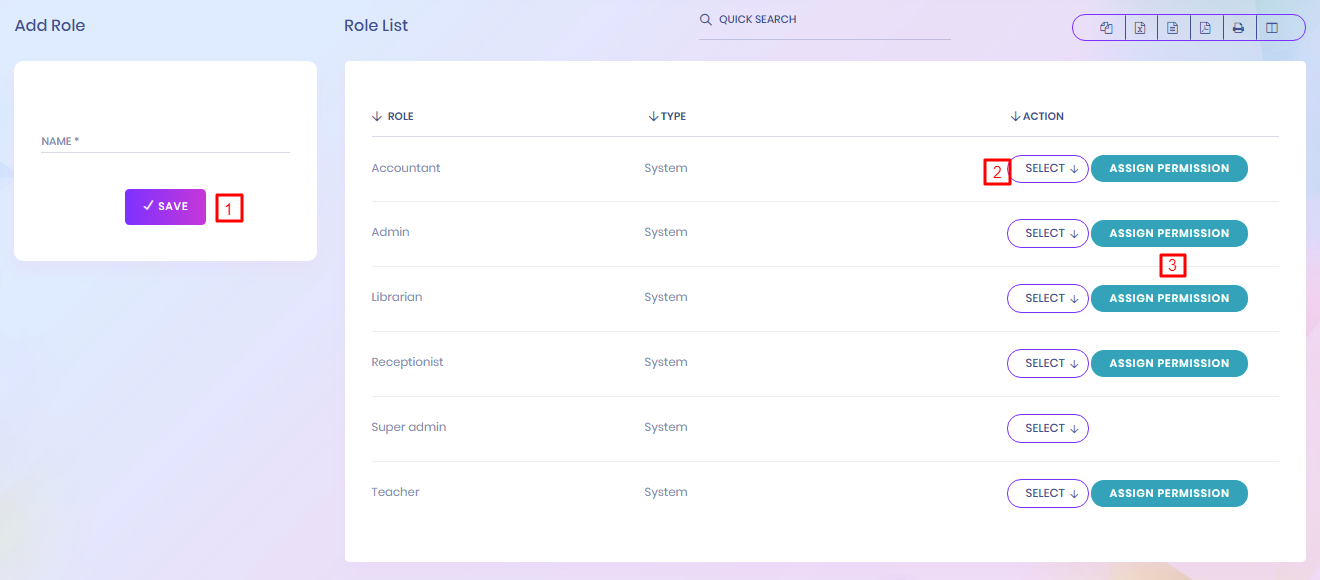Assign permission to Librarian role

click(1168, 298)
